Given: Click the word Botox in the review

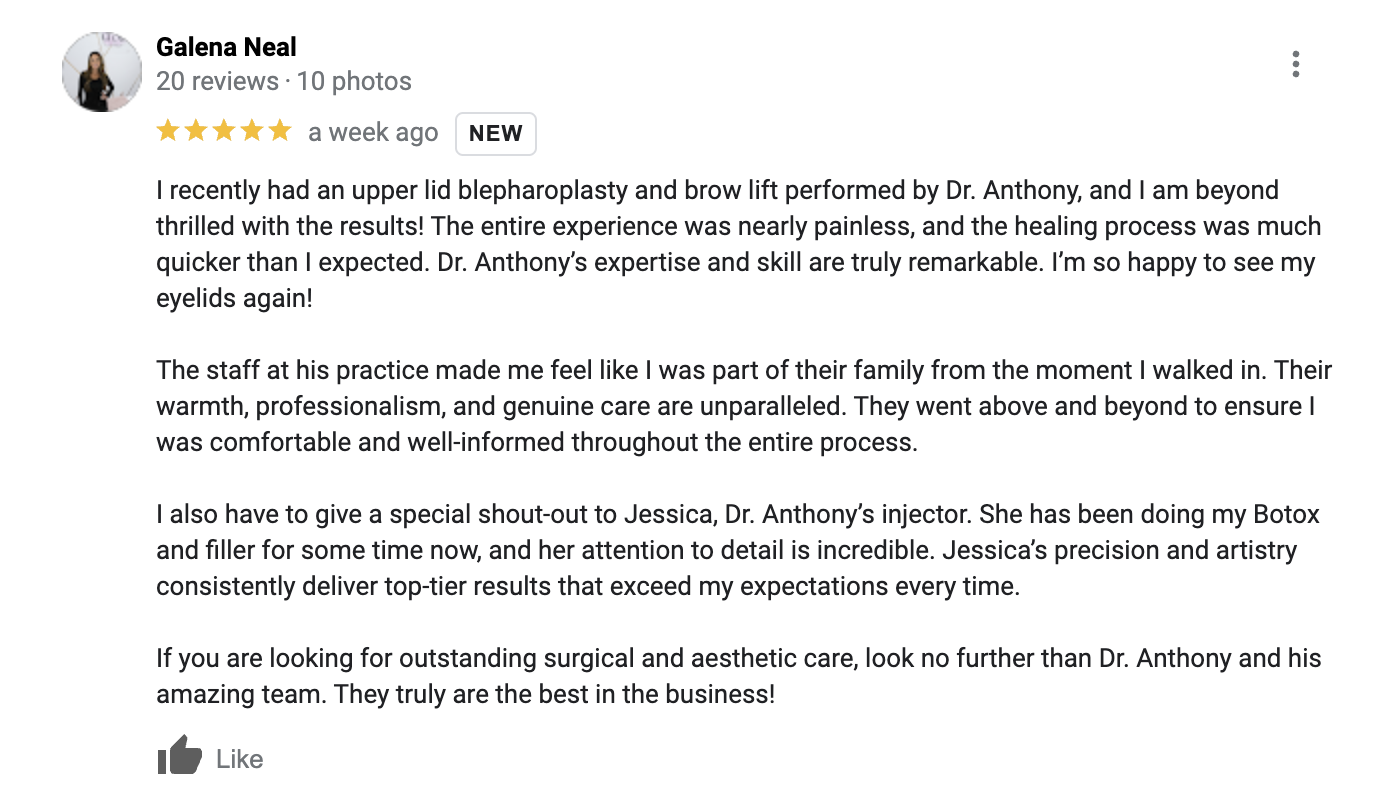Looking at the screenshot, I should point(1285,515).
